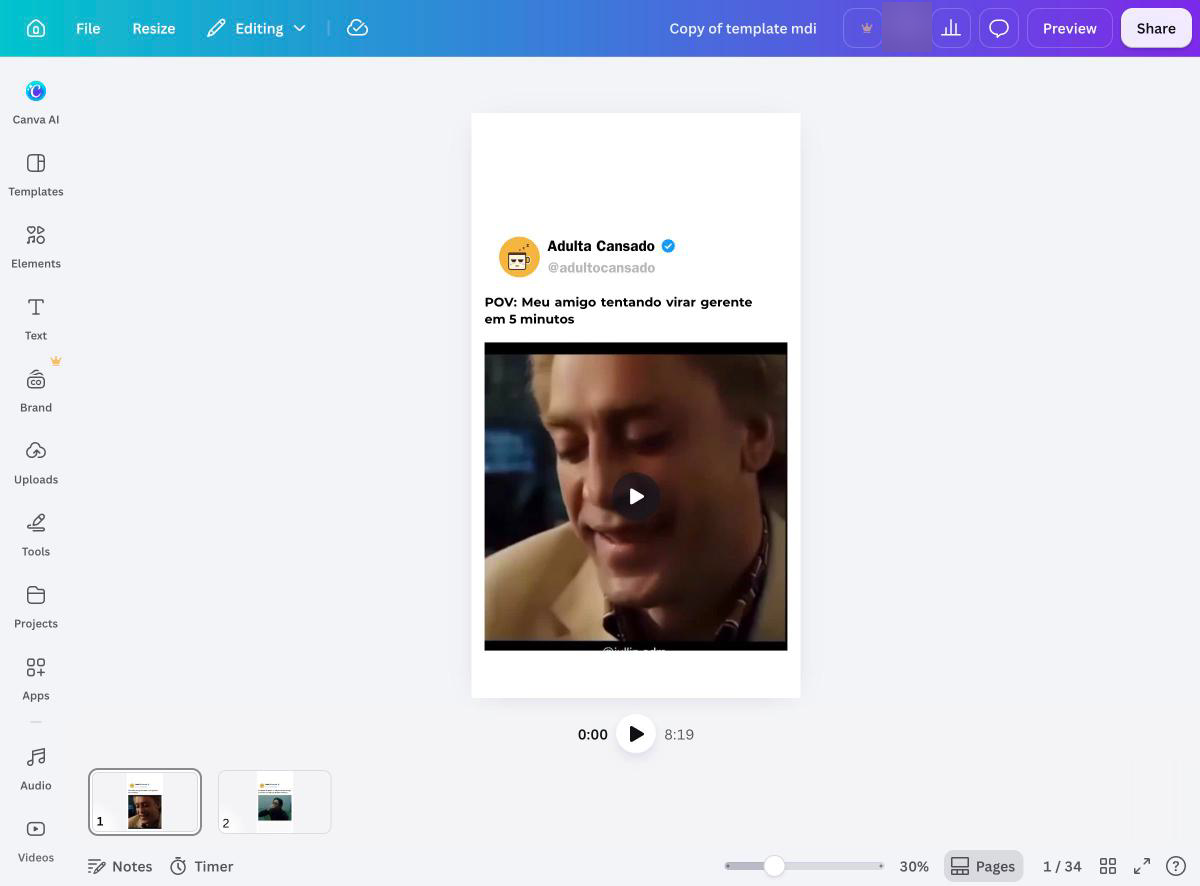Click the 1 / 34 page counter
The height and width of the screenshot is (886, 1200).
click(1062, 866)
